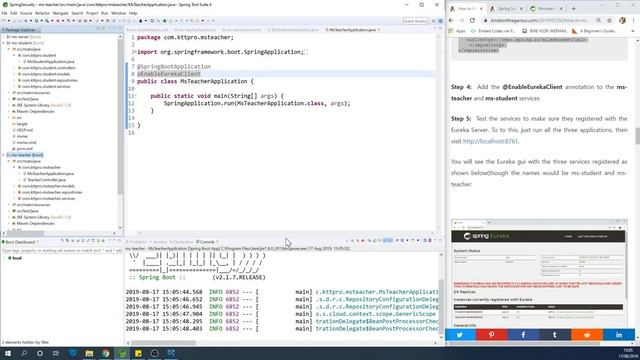Select com.kttpro.student.controllers package

(x=48, y=68)
